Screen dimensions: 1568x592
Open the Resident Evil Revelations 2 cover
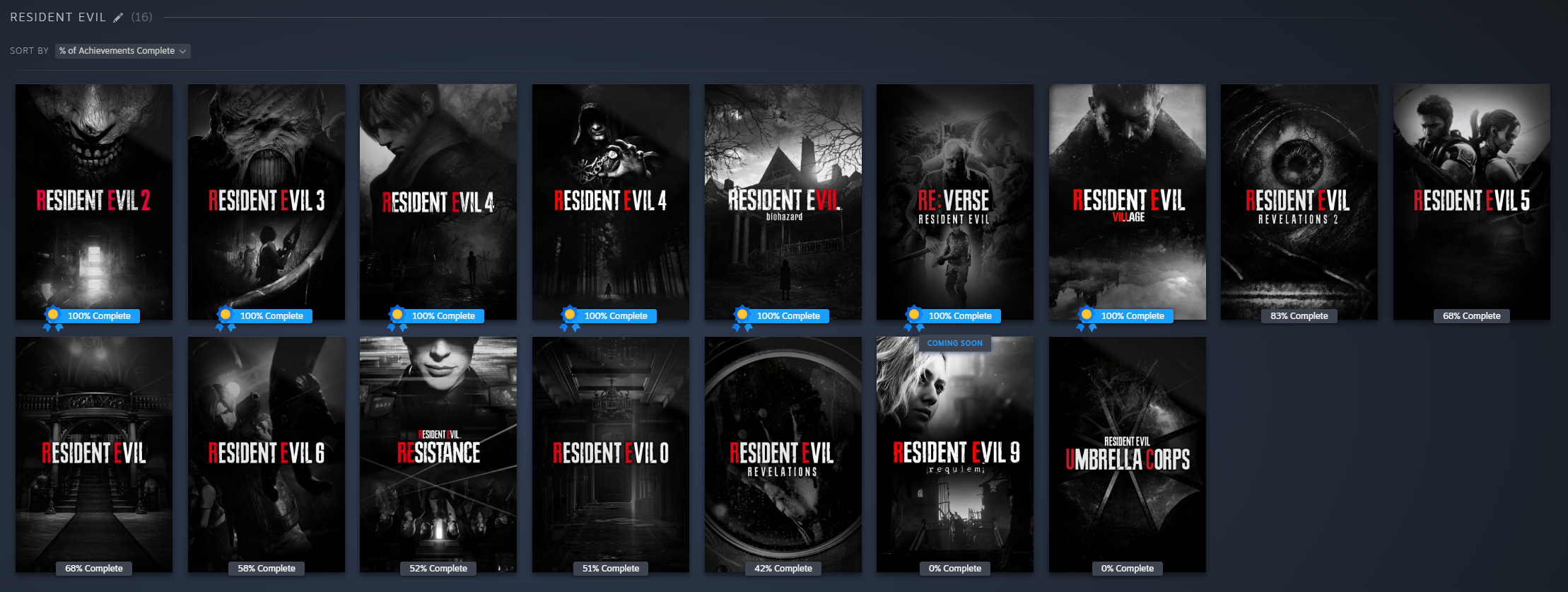(1299, 202)
